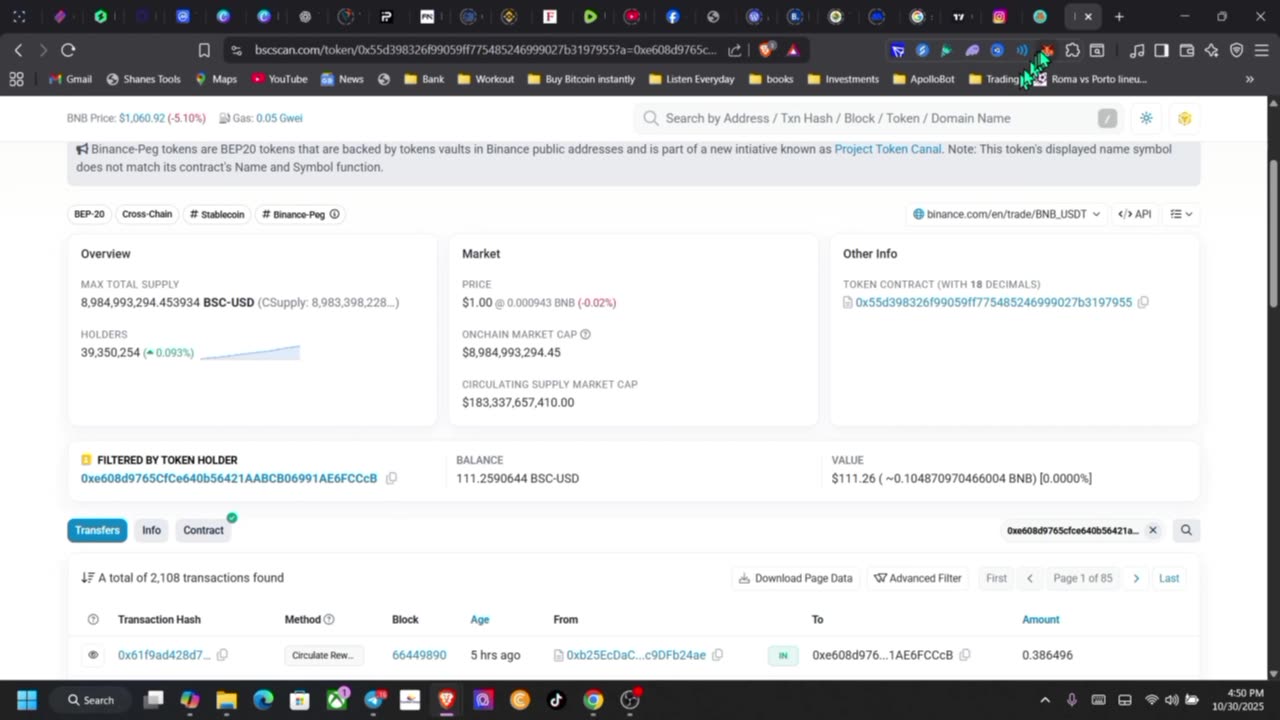Select the Stablecoin tag

[x=217, y=214]
